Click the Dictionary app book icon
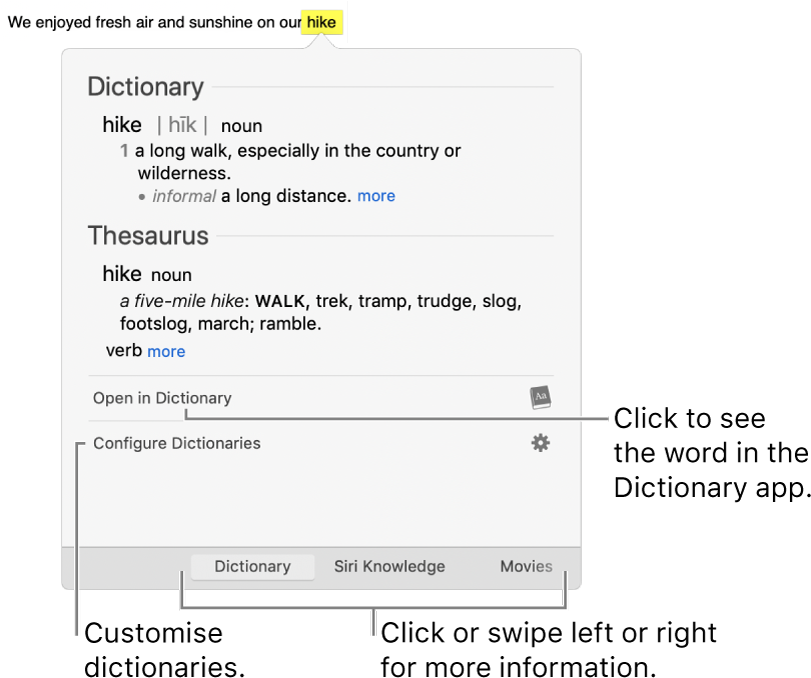Image resolution: width=811 pixels, height=678 pixels. pos(540,397)
